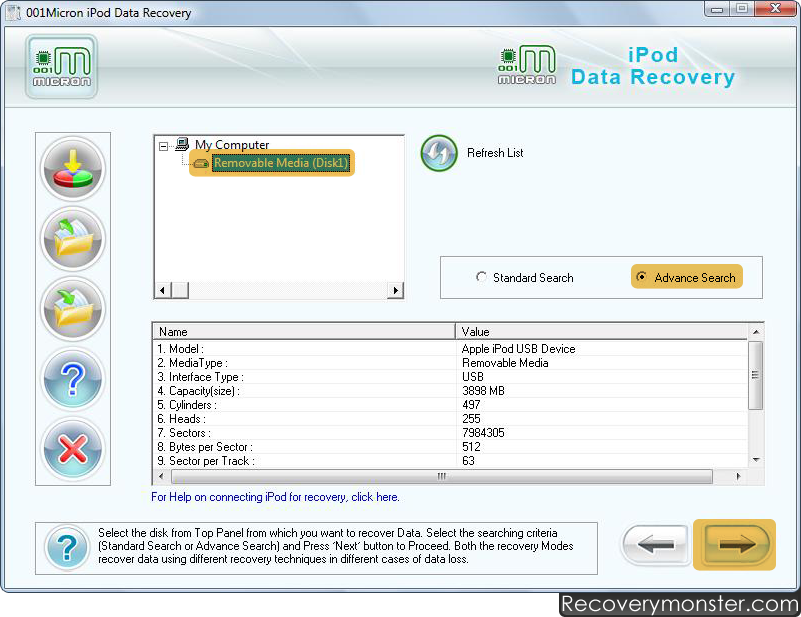
Task: Click the '5. Cylinders :' row name
Action: 187,405
